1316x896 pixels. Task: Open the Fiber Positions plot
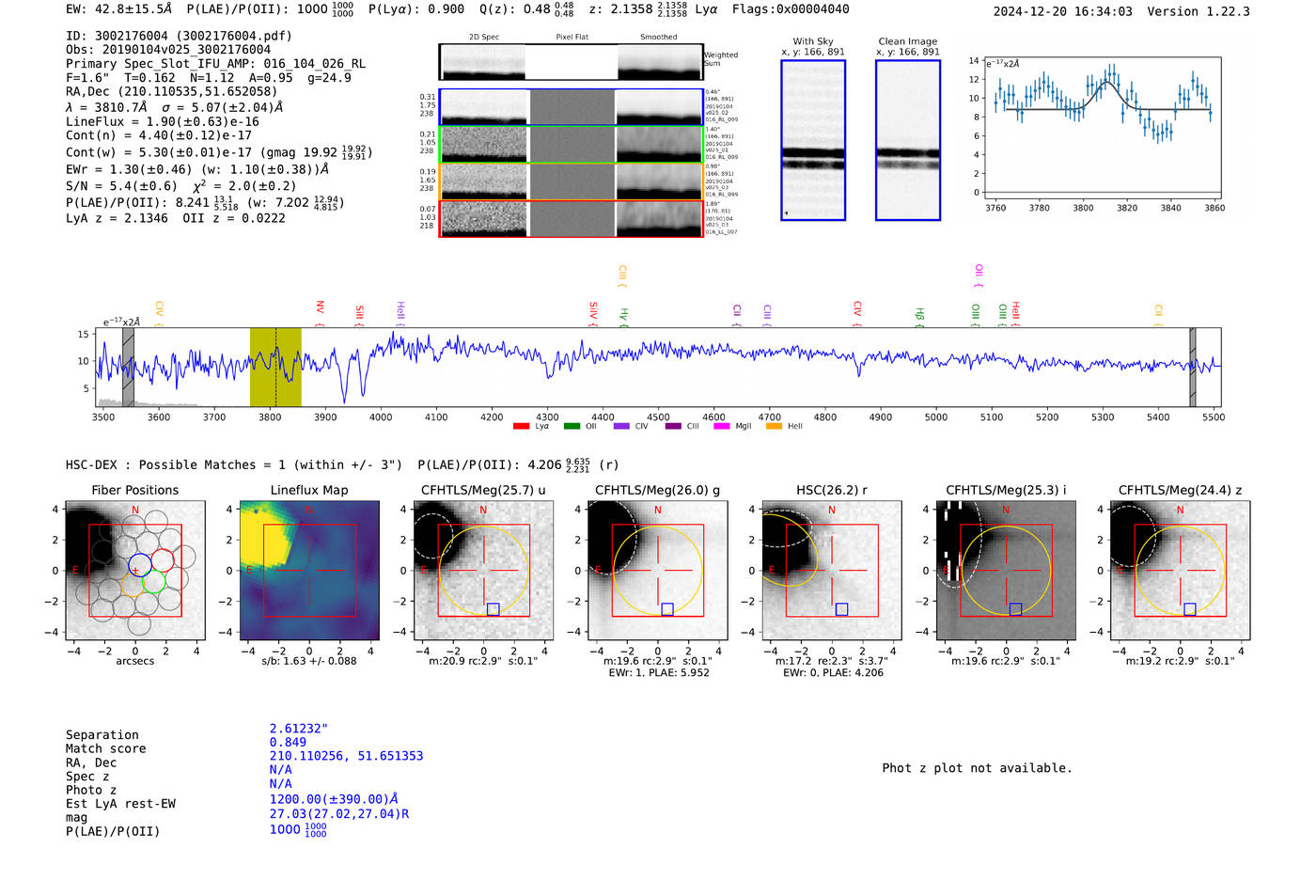[135, 571]
